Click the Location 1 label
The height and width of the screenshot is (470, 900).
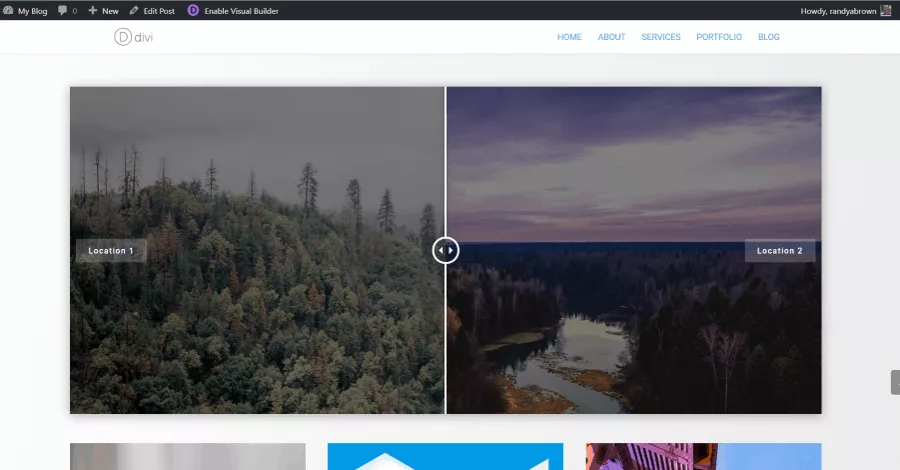(111, 251)
